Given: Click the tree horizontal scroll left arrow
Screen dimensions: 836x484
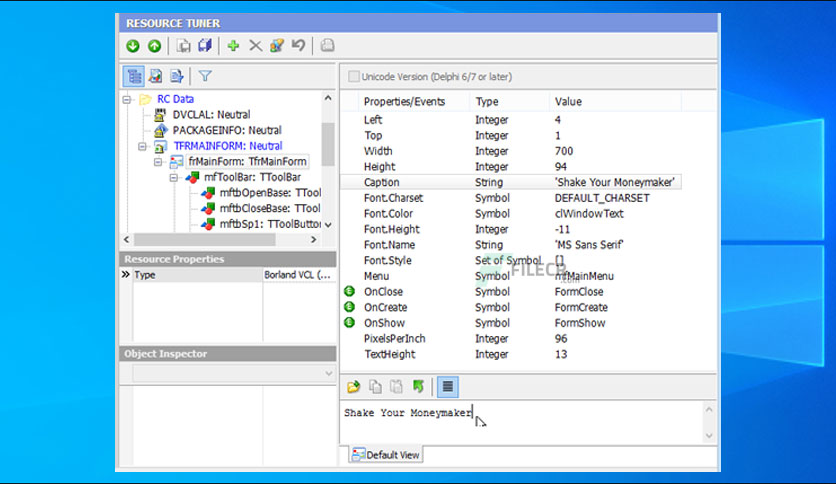Looking at the screenshot, I should pyautogui.click(x=126, y=240).
